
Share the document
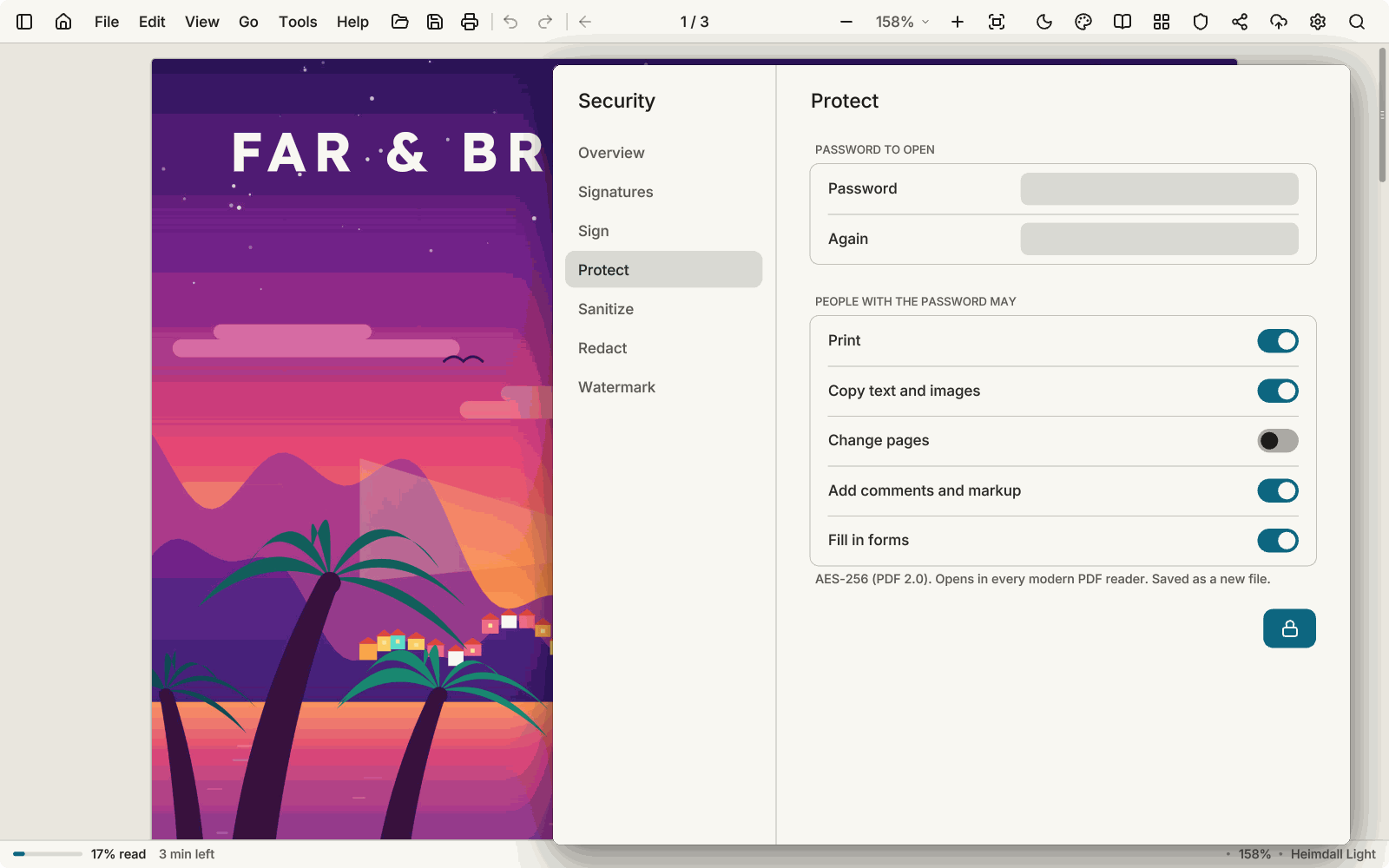(1240, 22)
